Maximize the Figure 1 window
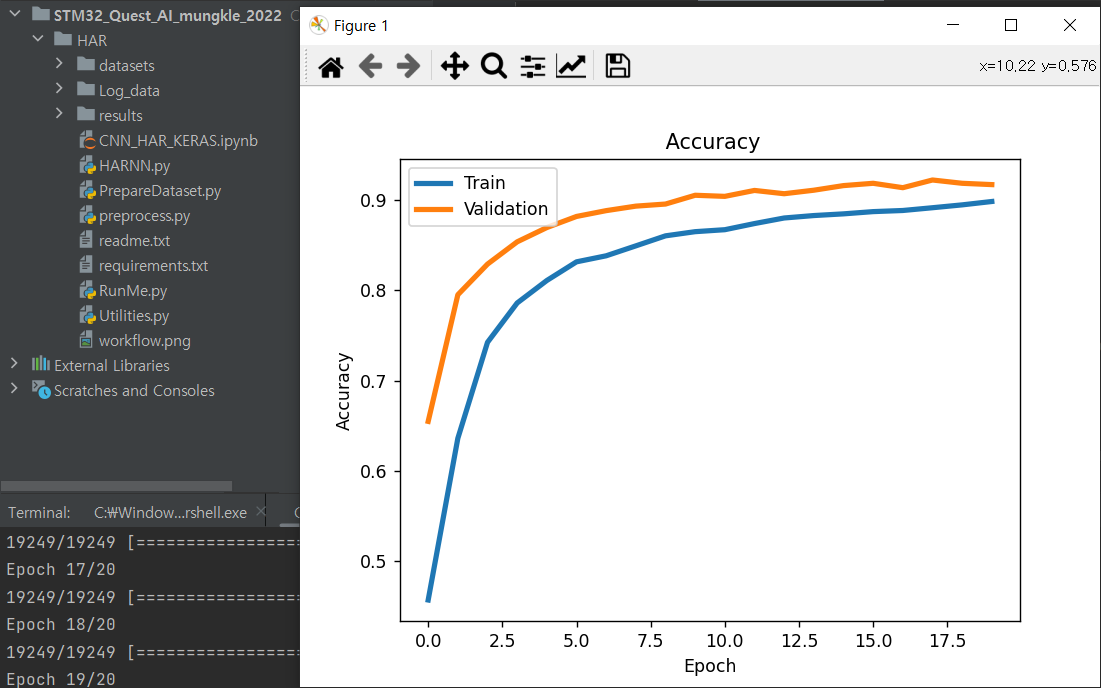Screen dimensions: 1101x688 coord(1011,25)
